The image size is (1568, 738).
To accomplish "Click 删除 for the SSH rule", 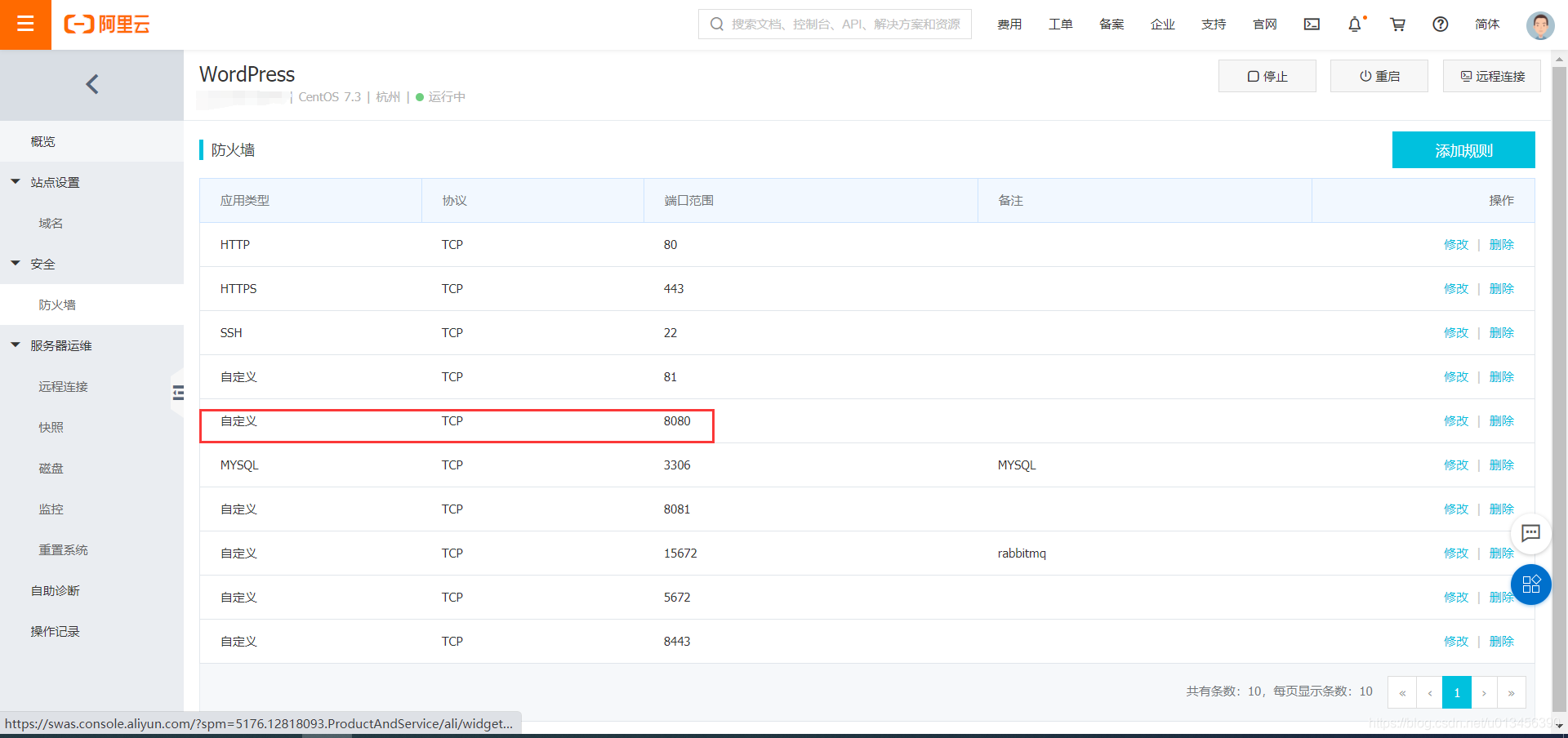I will (x=1501, y=333).
